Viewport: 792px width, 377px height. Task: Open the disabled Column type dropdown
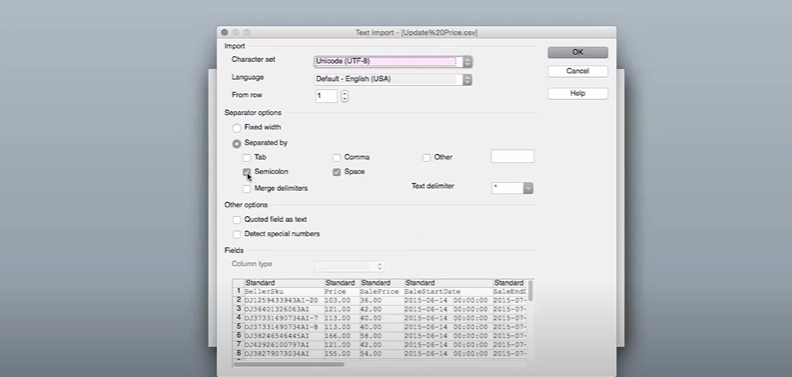tap(349, 266)
